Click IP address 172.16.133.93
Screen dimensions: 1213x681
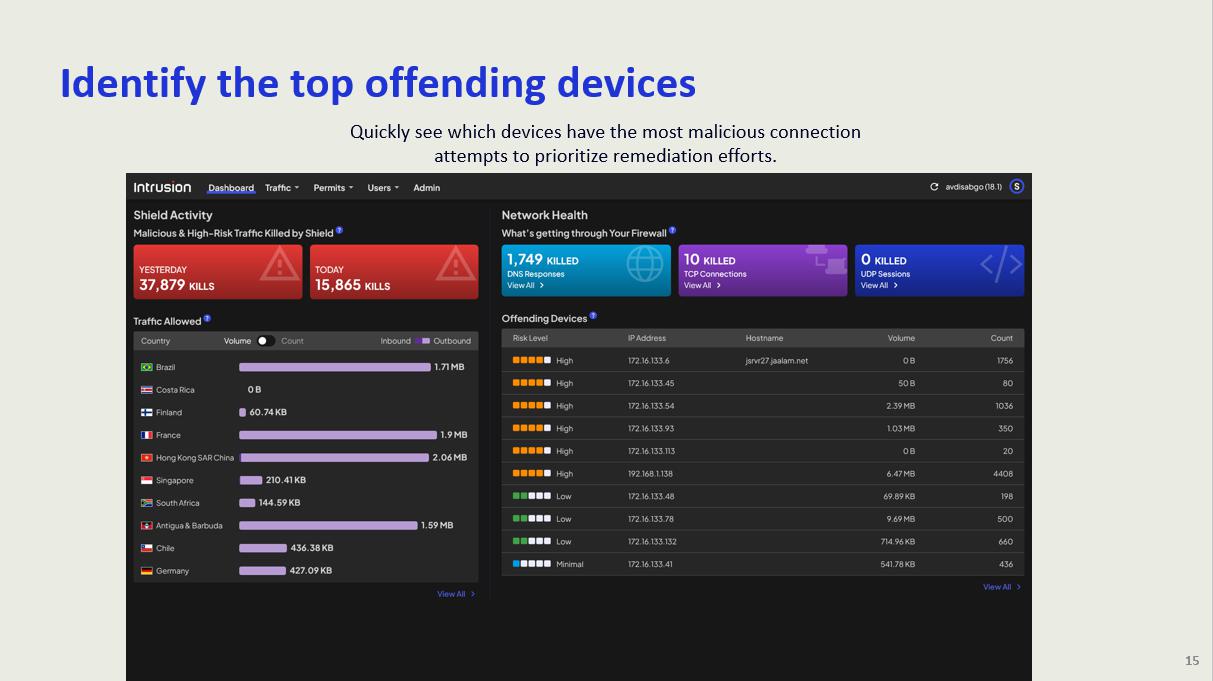coord(651,429)
